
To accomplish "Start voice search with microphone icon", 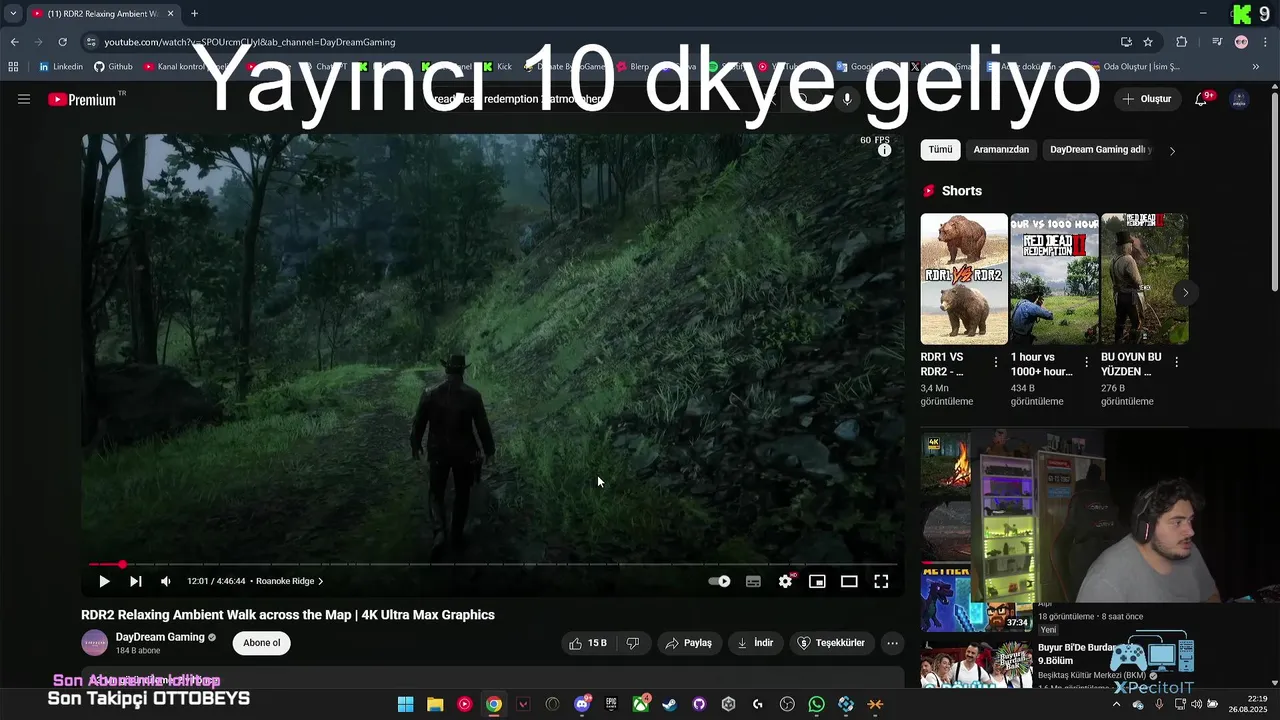I will point(847,99).
